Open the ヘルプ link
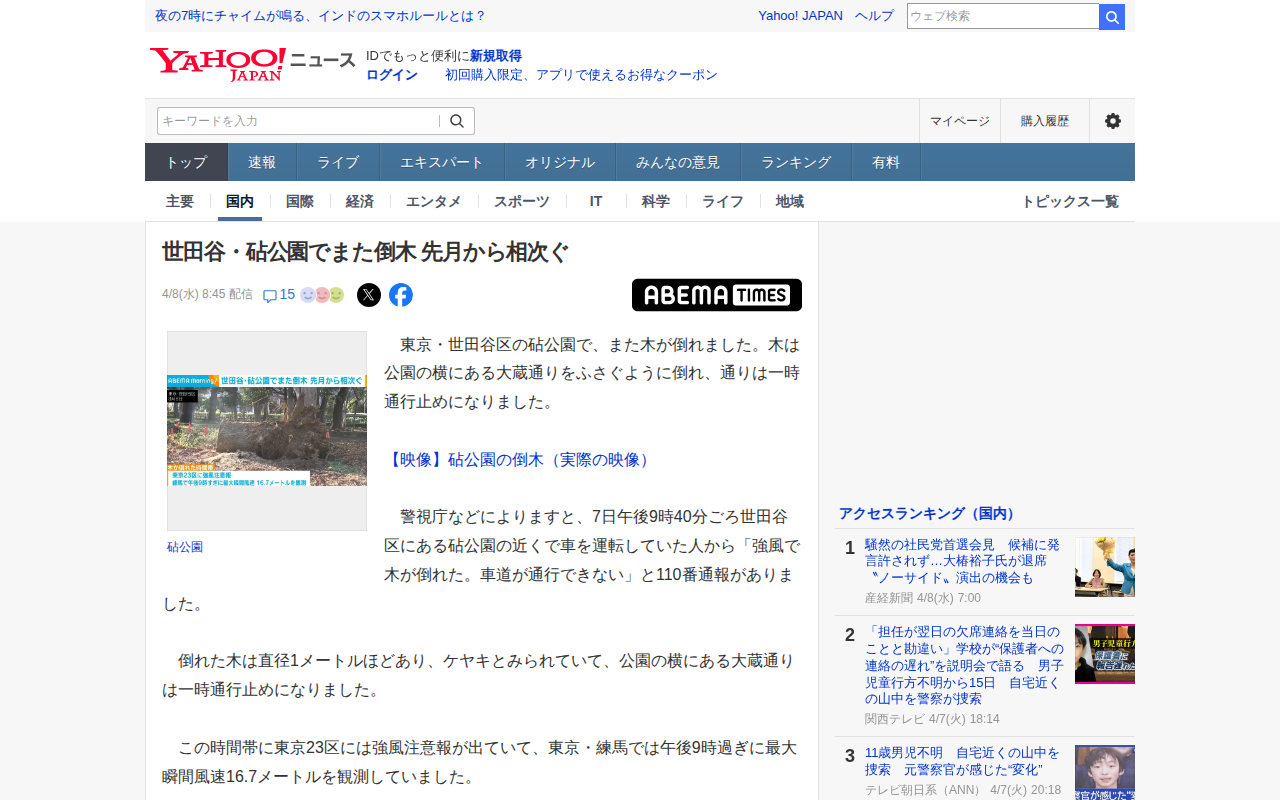This screenshot has height=800, width=1280. 874,16
